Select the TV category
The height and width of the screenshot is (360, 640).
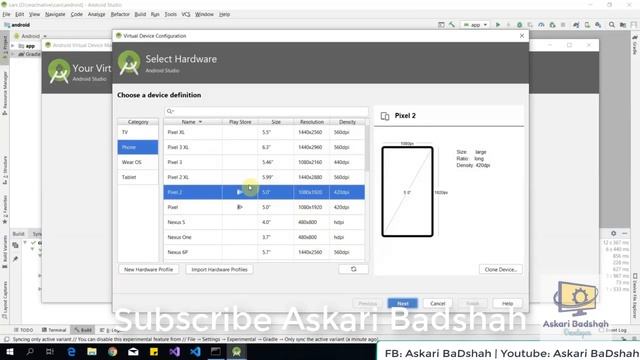(138, 132)
